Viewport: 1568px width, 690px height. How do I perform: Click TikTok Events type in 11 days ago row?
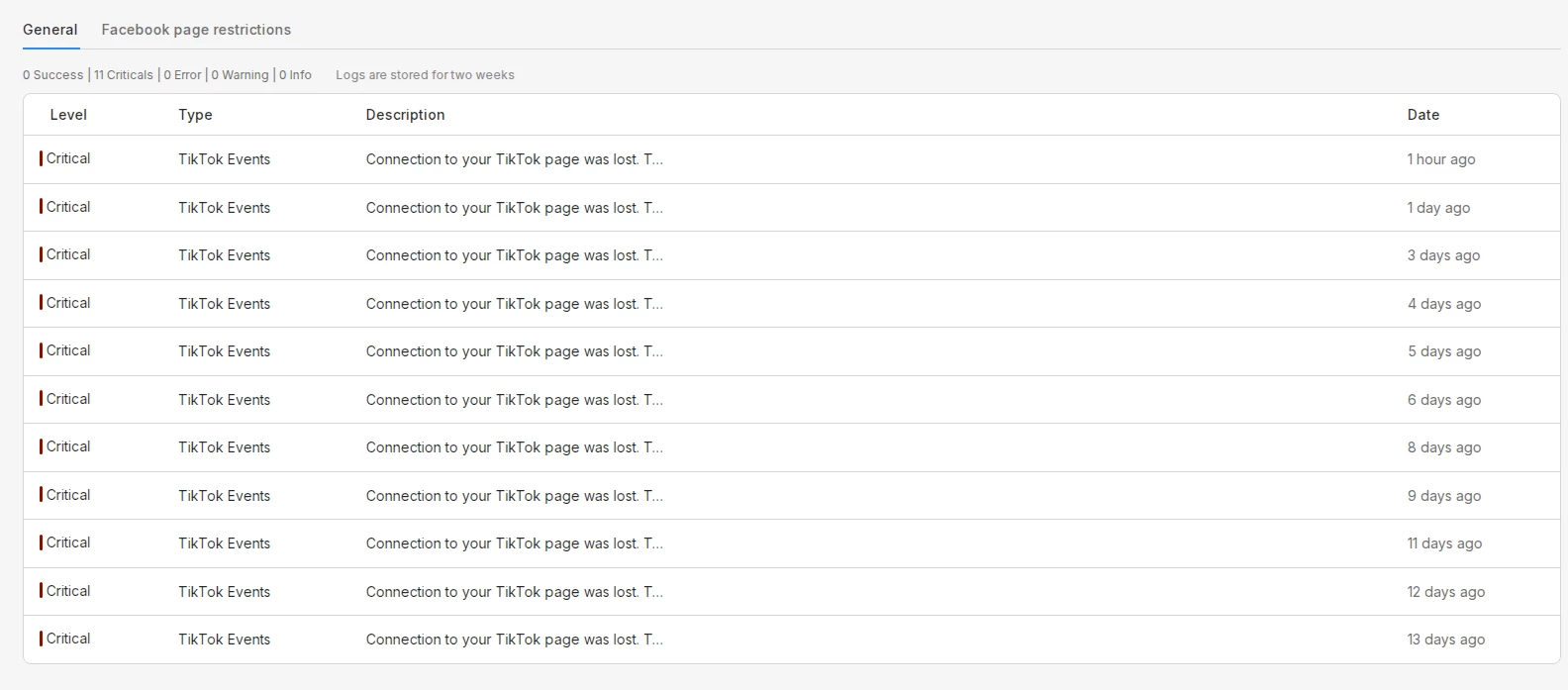(x=224, y=543)
